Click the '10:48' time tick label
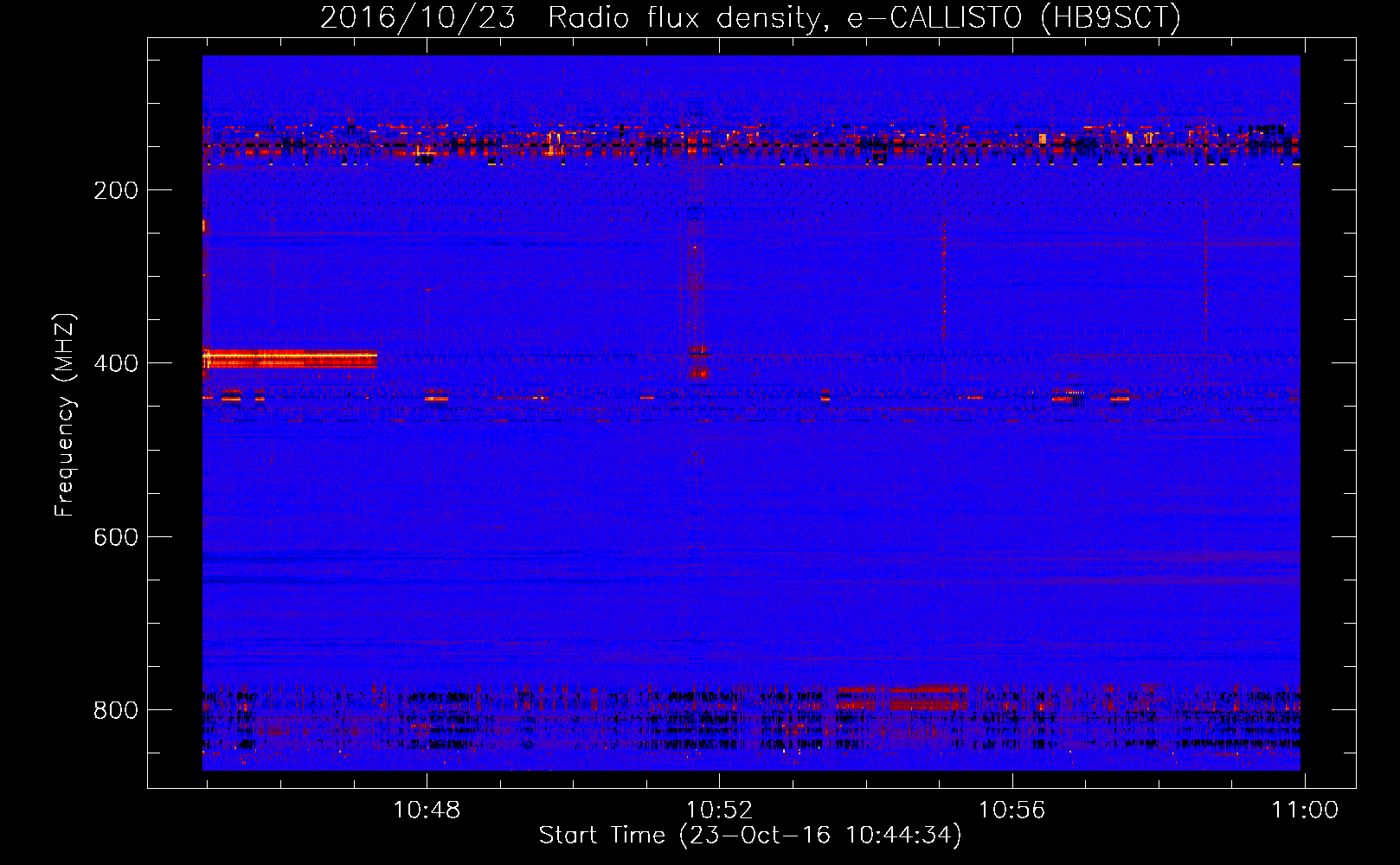Screen dimensions: 1400x865 point(427,811)
